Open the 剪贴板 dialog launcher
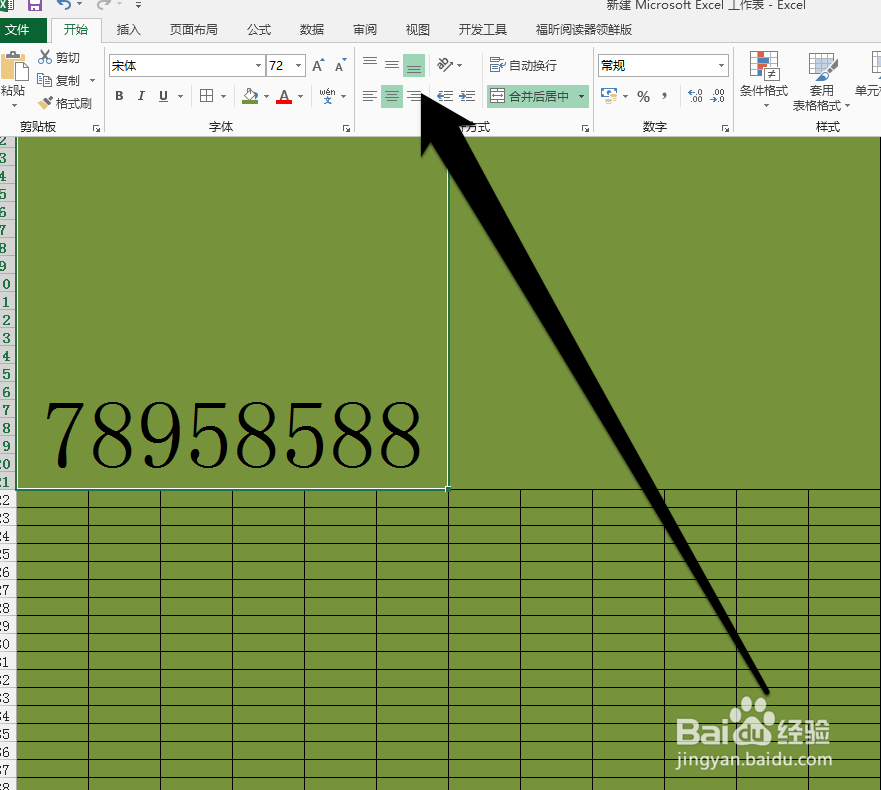Viewport: 881px width, 790px height. coord(96,129)
